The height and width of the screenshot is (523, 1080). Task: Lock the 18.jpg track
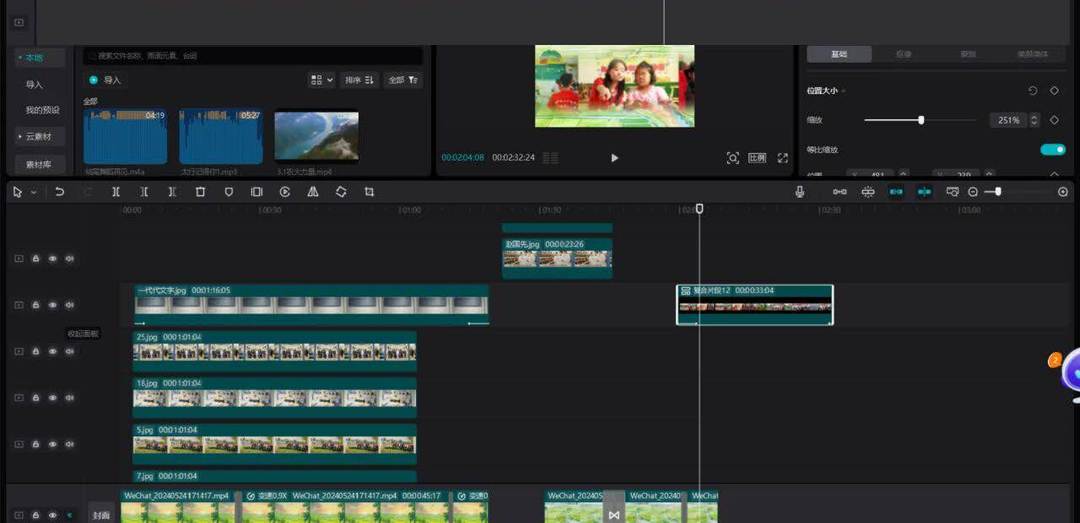click(x=36, y=397)
